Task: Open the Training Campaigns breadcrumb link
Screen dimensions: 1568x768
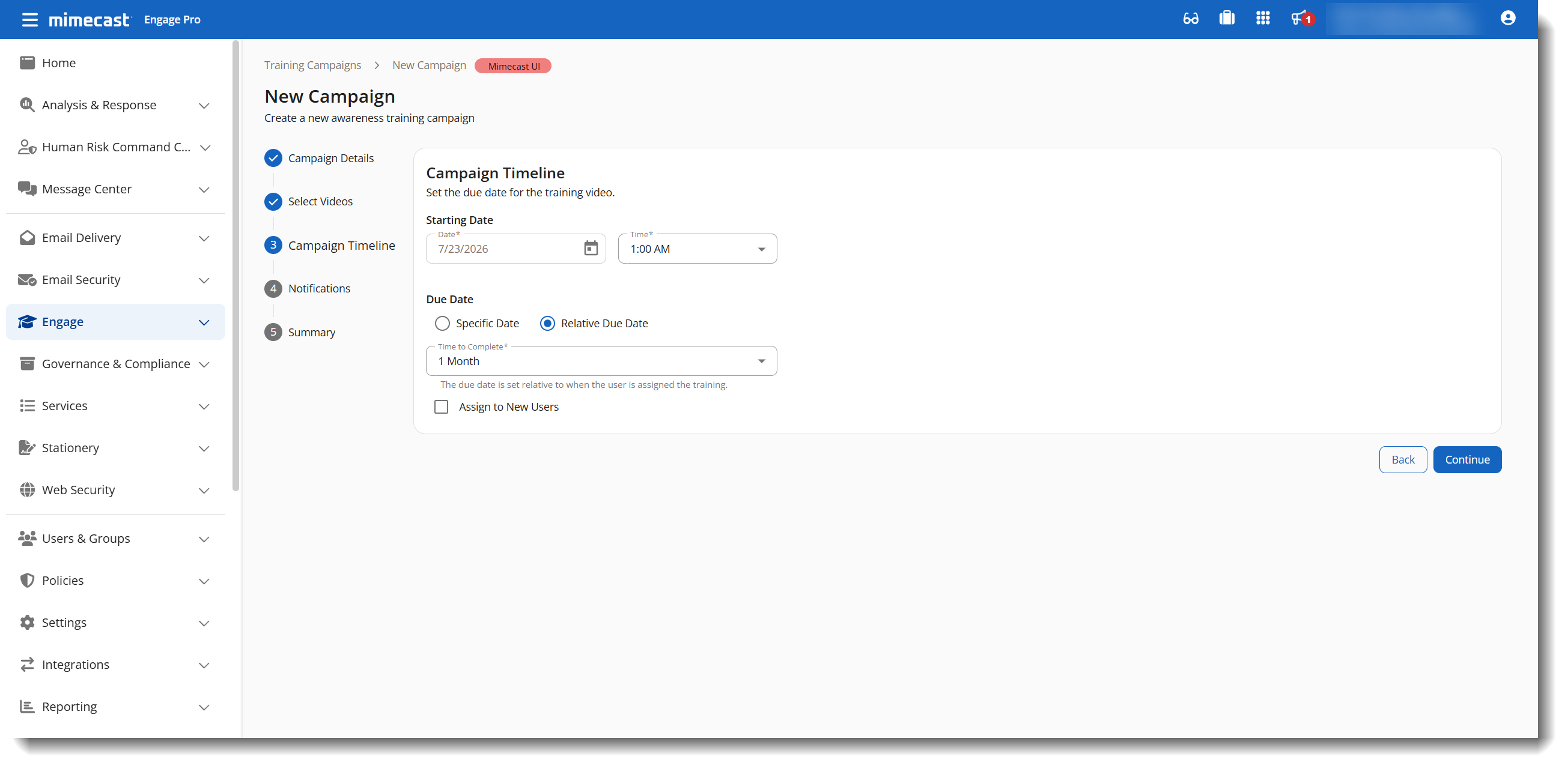Action: click(x=312, y=64)
